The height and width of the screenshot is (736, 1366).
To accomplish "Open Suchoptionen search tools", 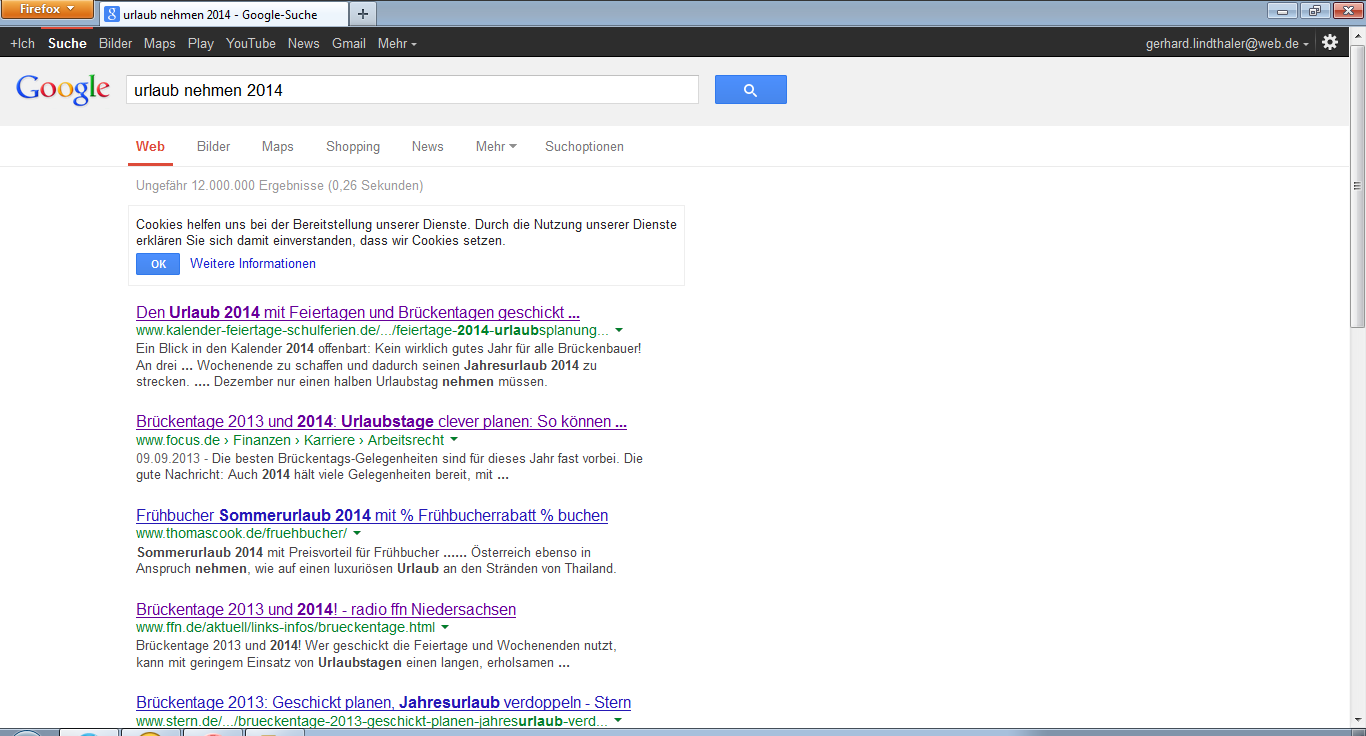I will [x=584, y=146].
